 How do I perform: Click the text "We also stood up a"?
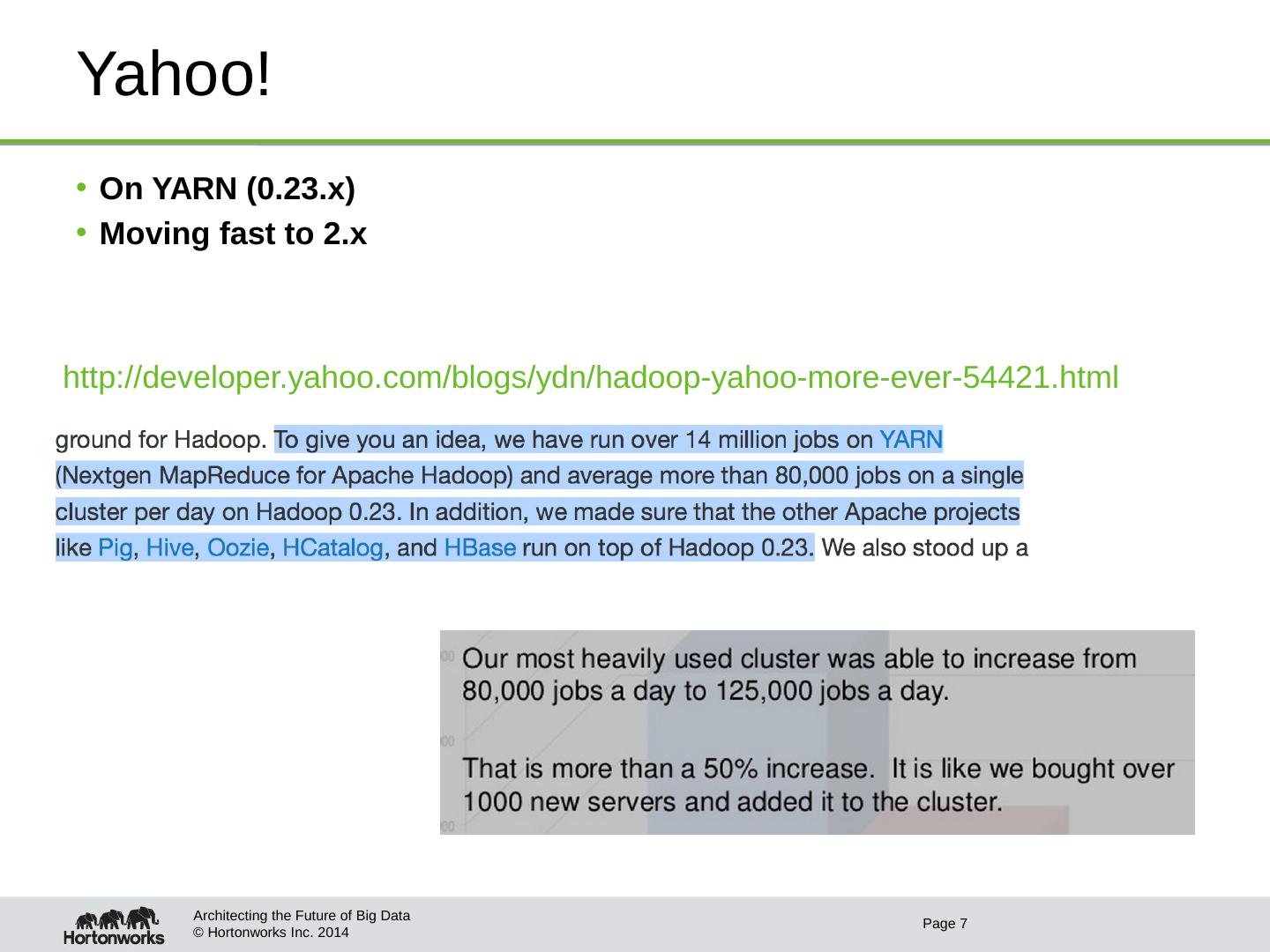click(x=924, y=548)
